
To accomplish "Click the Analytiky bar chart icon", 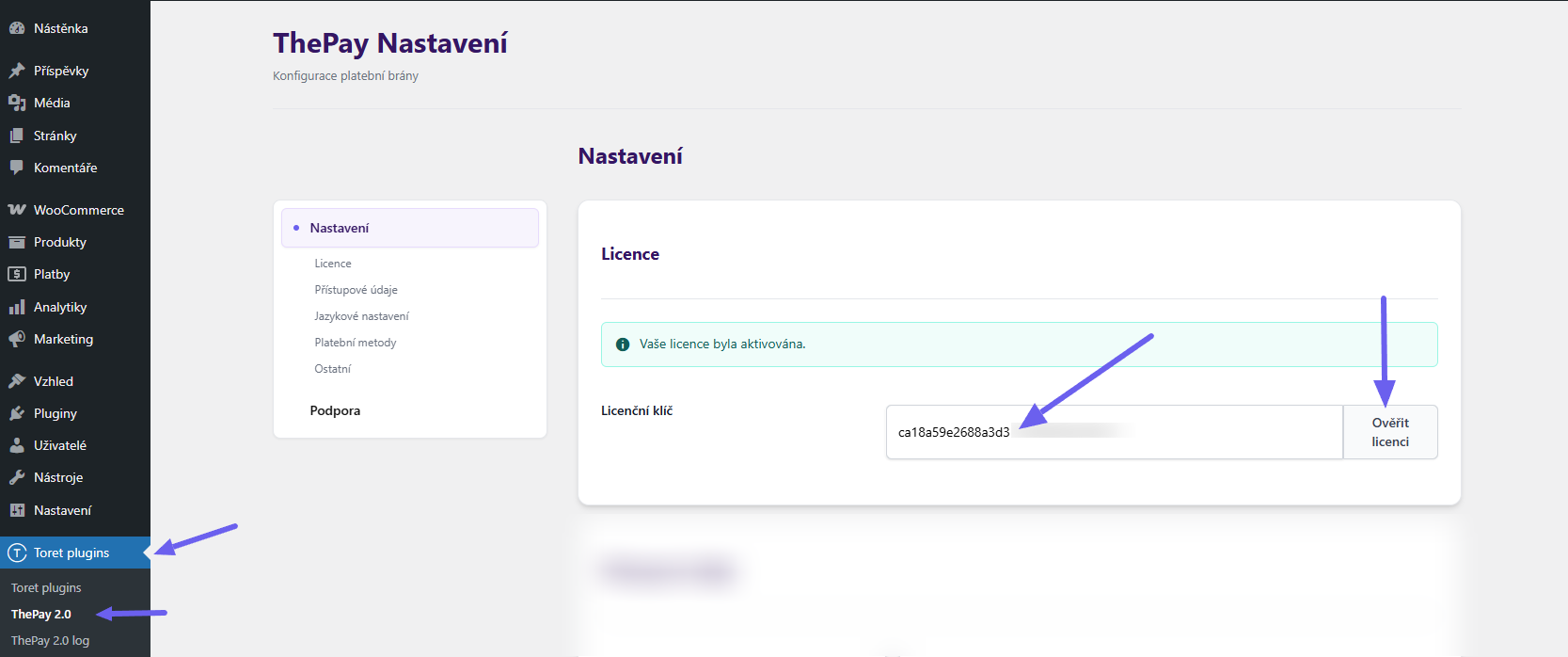I will point(17,307).
